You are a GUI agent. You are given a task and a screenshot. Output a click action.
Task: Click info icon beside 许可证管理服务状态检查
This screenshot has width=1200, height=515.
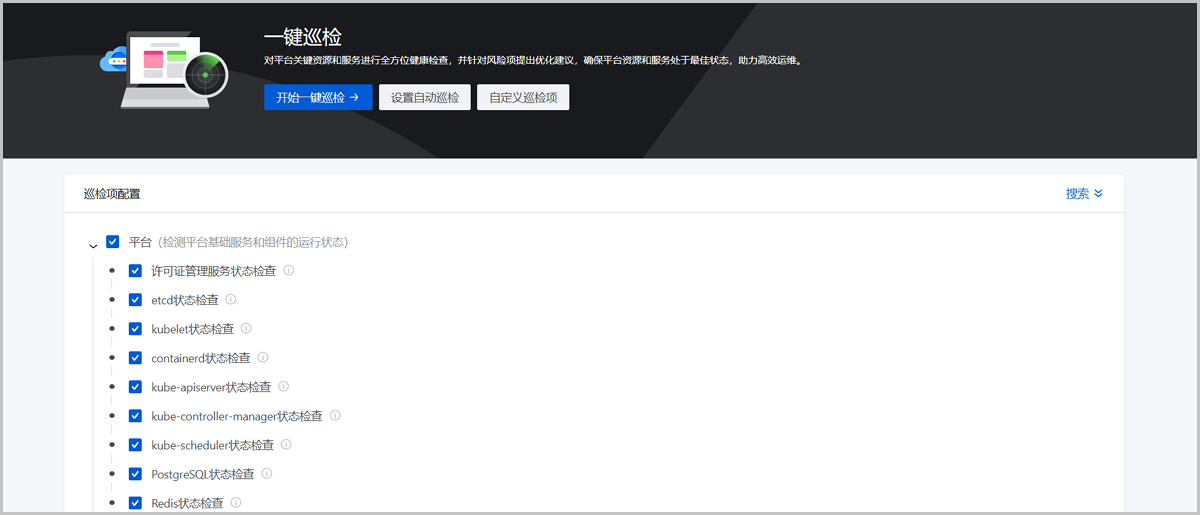pos(289,270)
